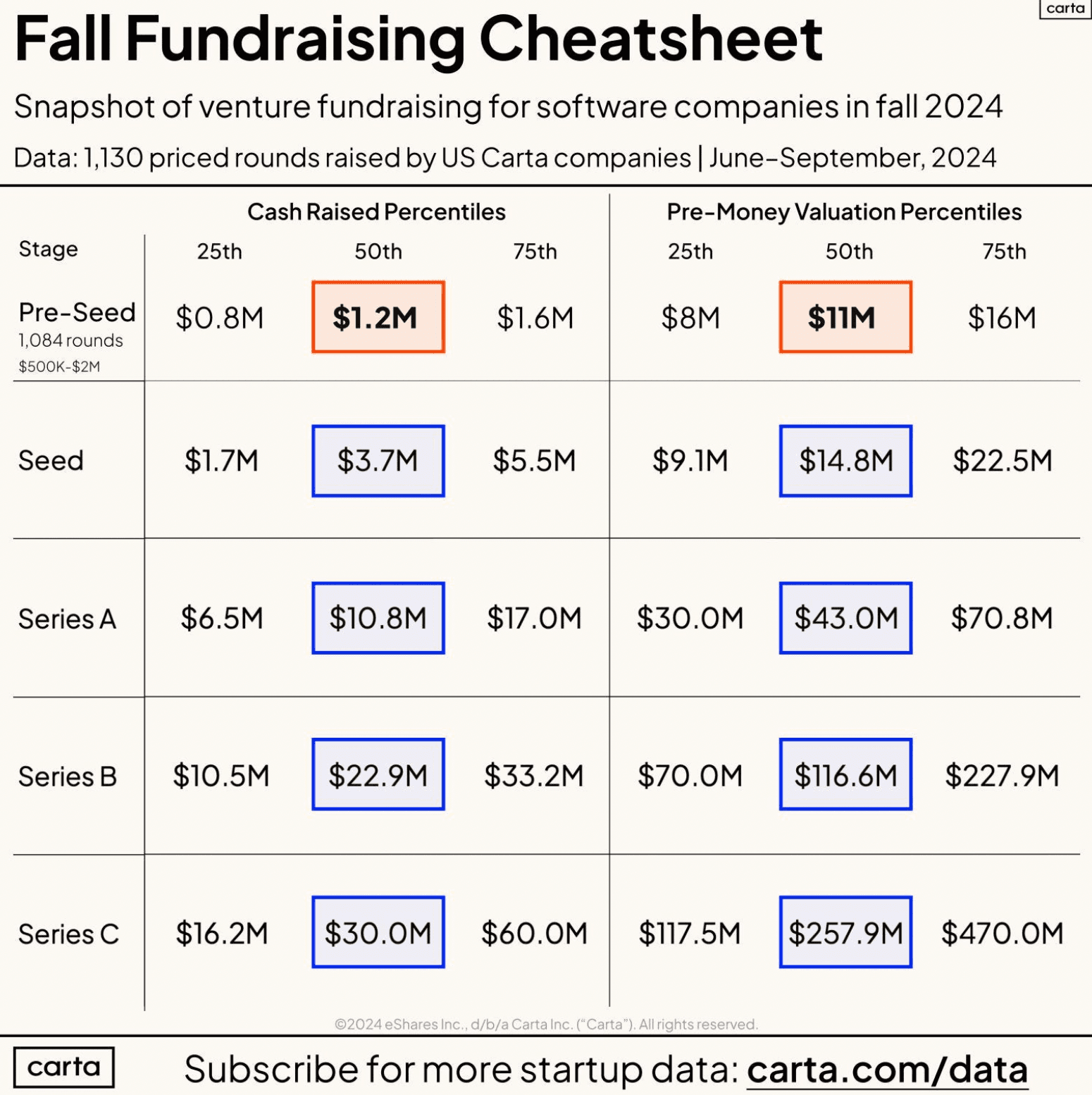Click the small carta badge in top-right corner
This screenshot has width=1092, height=1095.
point(1065,8)
